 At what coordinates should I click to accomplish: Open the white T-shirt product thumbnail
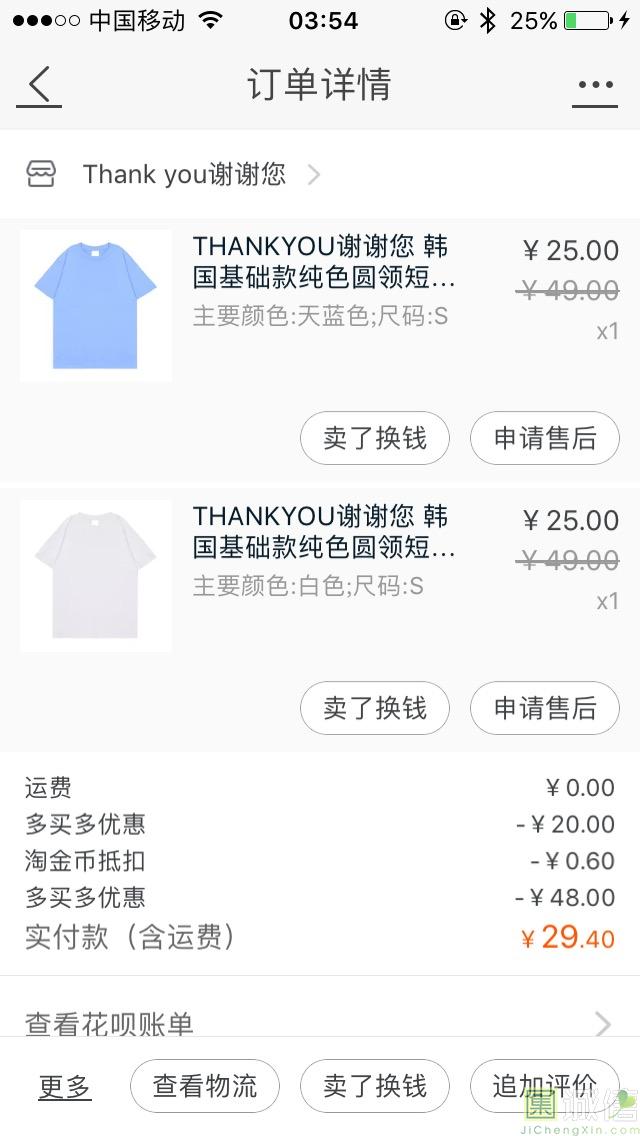96,576
